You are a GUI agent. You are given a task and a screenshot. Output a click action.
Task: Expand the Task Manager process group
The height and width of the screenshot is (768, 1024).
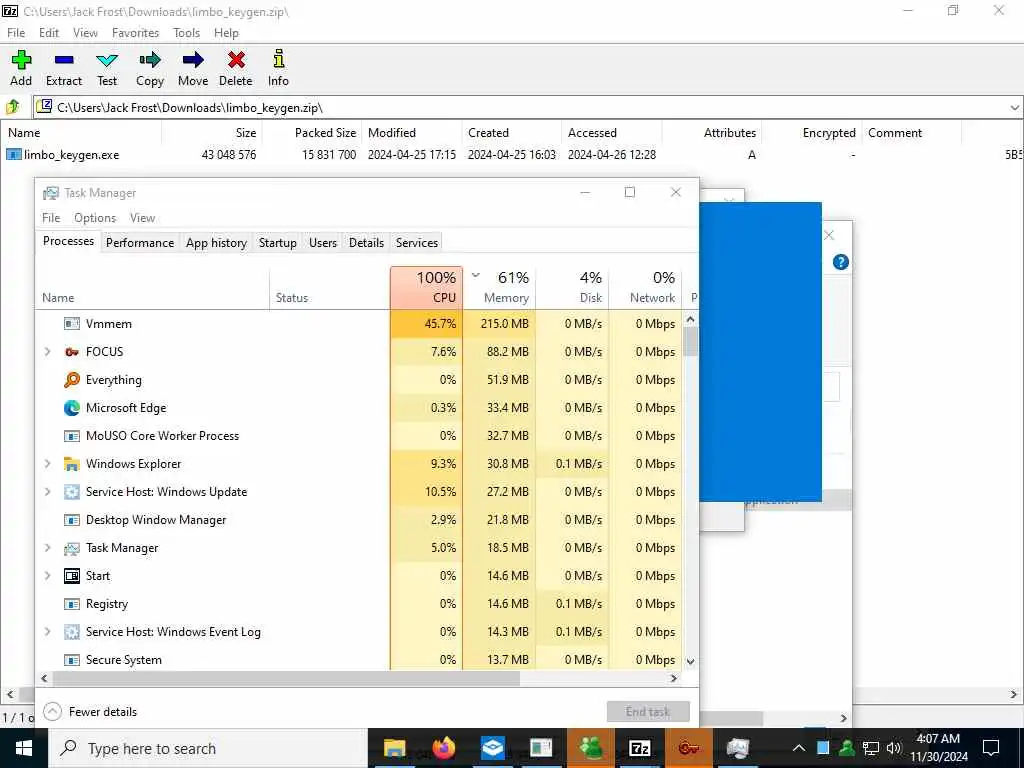(48, 548)
